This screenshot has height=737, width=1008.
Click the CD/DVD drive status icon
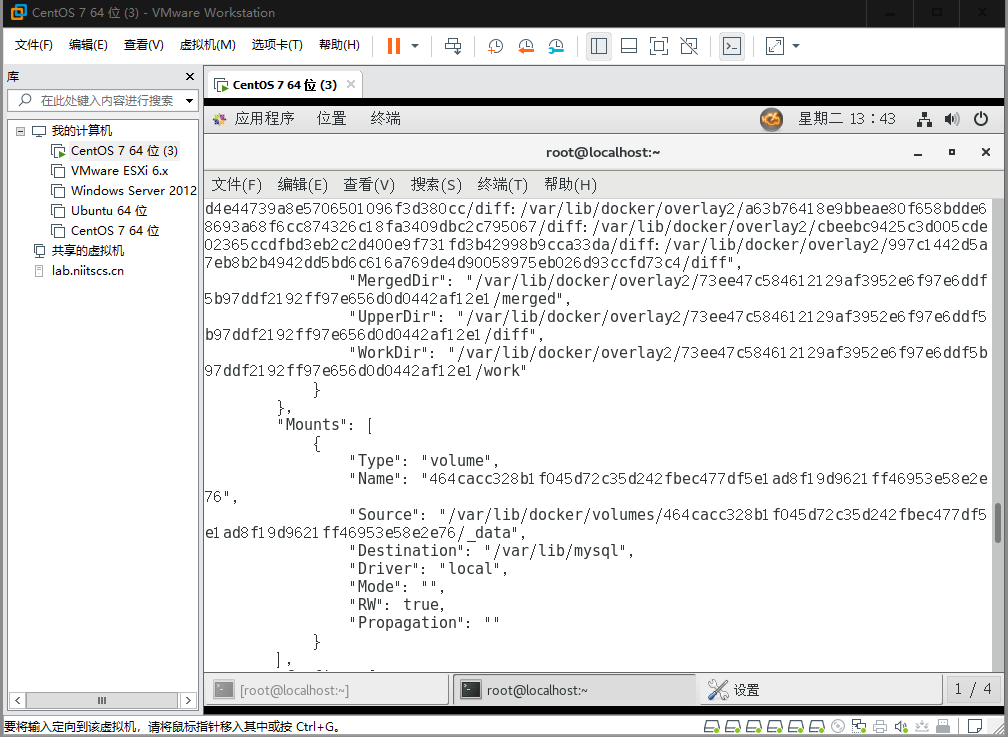838,727
